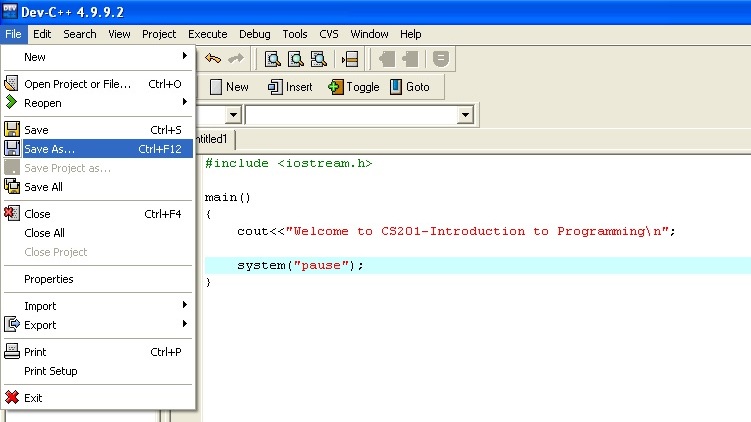The height and width of the screenshot is (422, 751).
Task: Open the Help menu
Action: coord(410,34)
